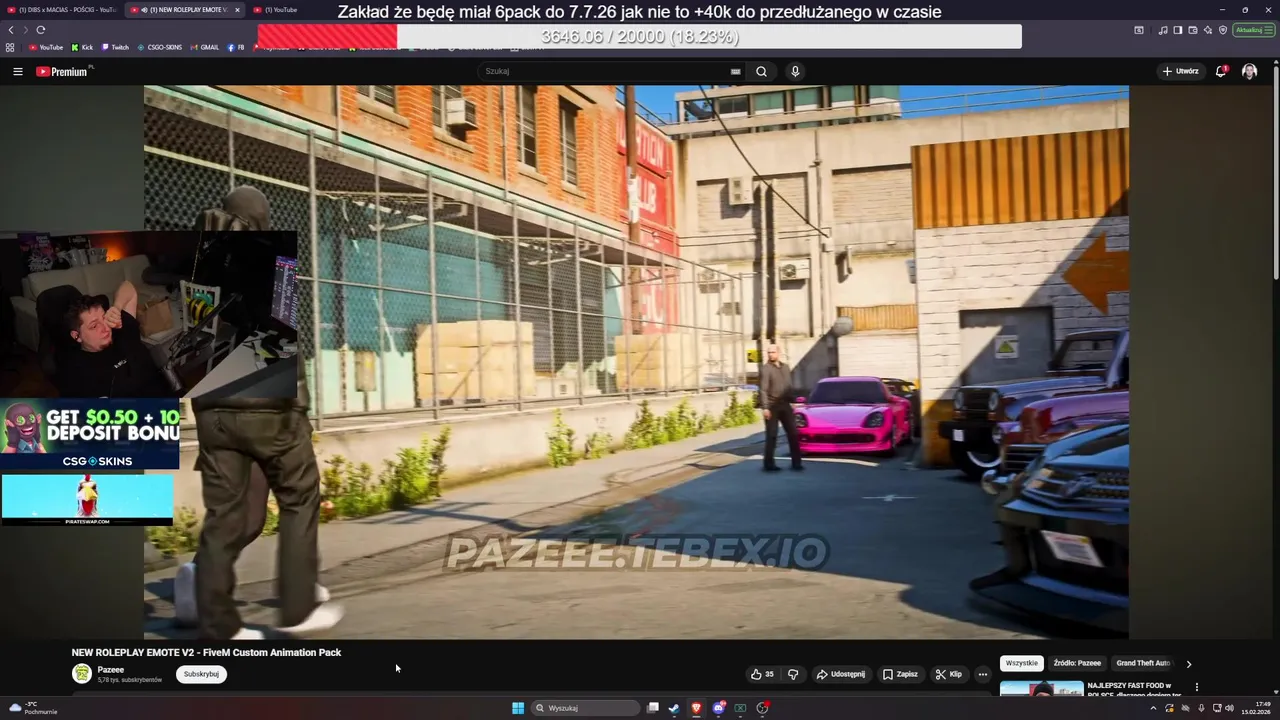Reload the current page
Image resolution: width=1280 pixels, height=720 pixels.
41,30
